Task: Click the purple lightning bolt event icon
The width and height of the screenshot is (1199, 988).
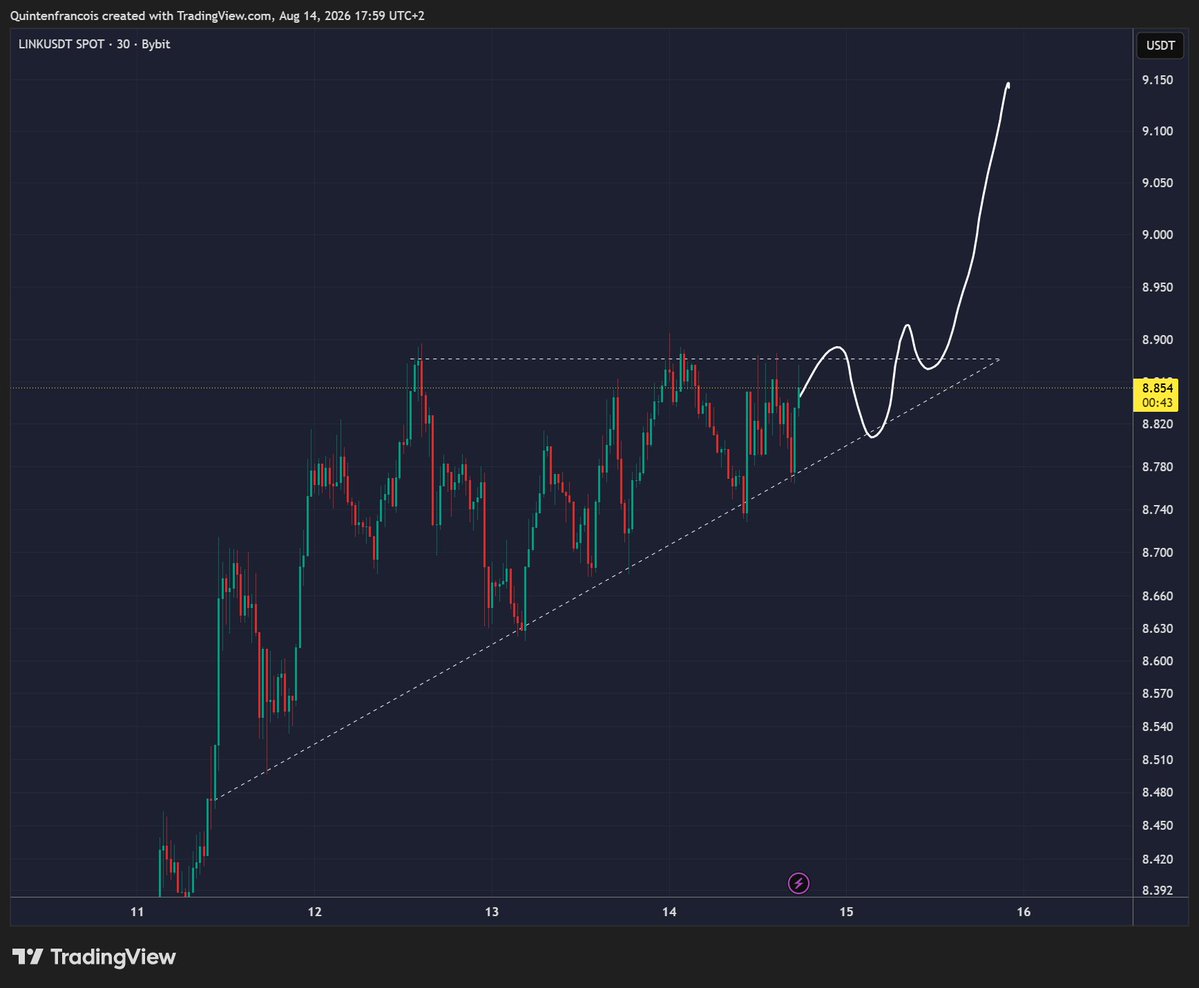Action: [798, 883]
